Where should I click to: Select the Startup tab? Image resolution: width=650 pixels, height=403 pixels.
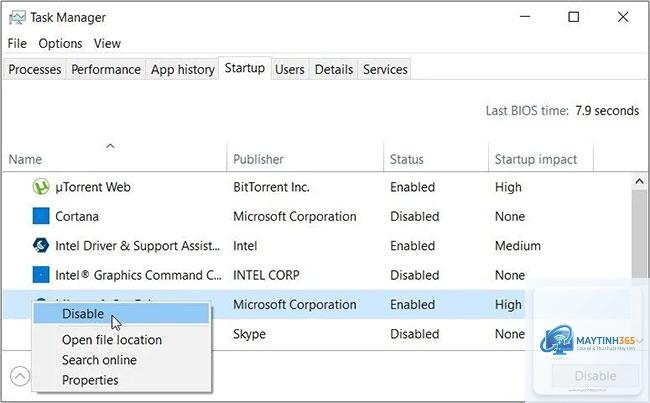pyautogui.click(x=245, y=68)
